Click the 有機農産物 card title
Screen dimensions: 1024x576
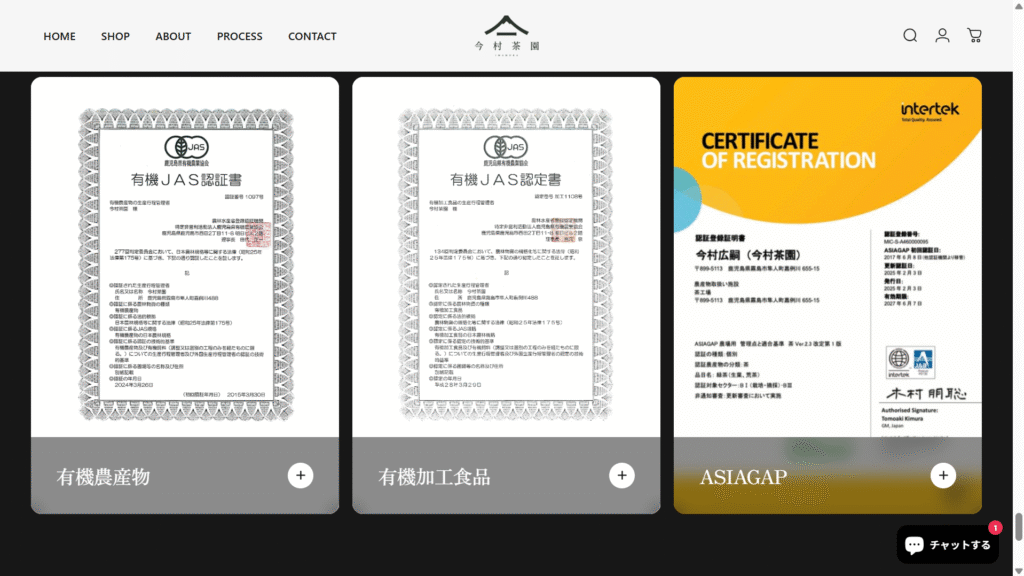103,477
